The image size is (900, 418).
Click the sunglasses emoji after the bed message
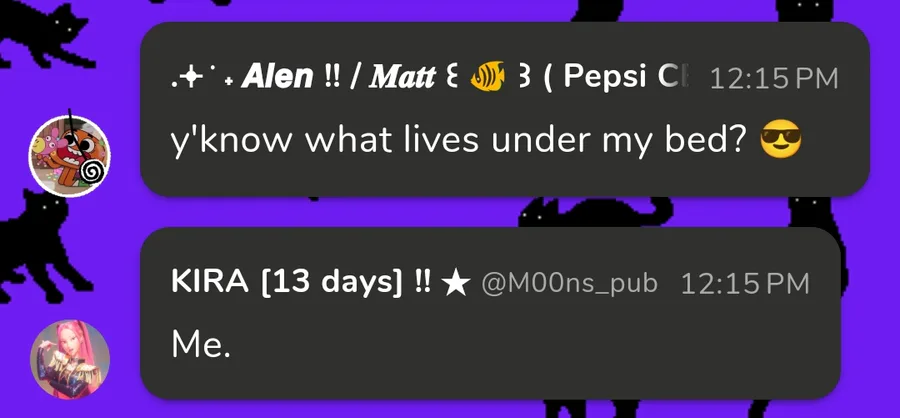pyautogui.click(x=783, y=144)
